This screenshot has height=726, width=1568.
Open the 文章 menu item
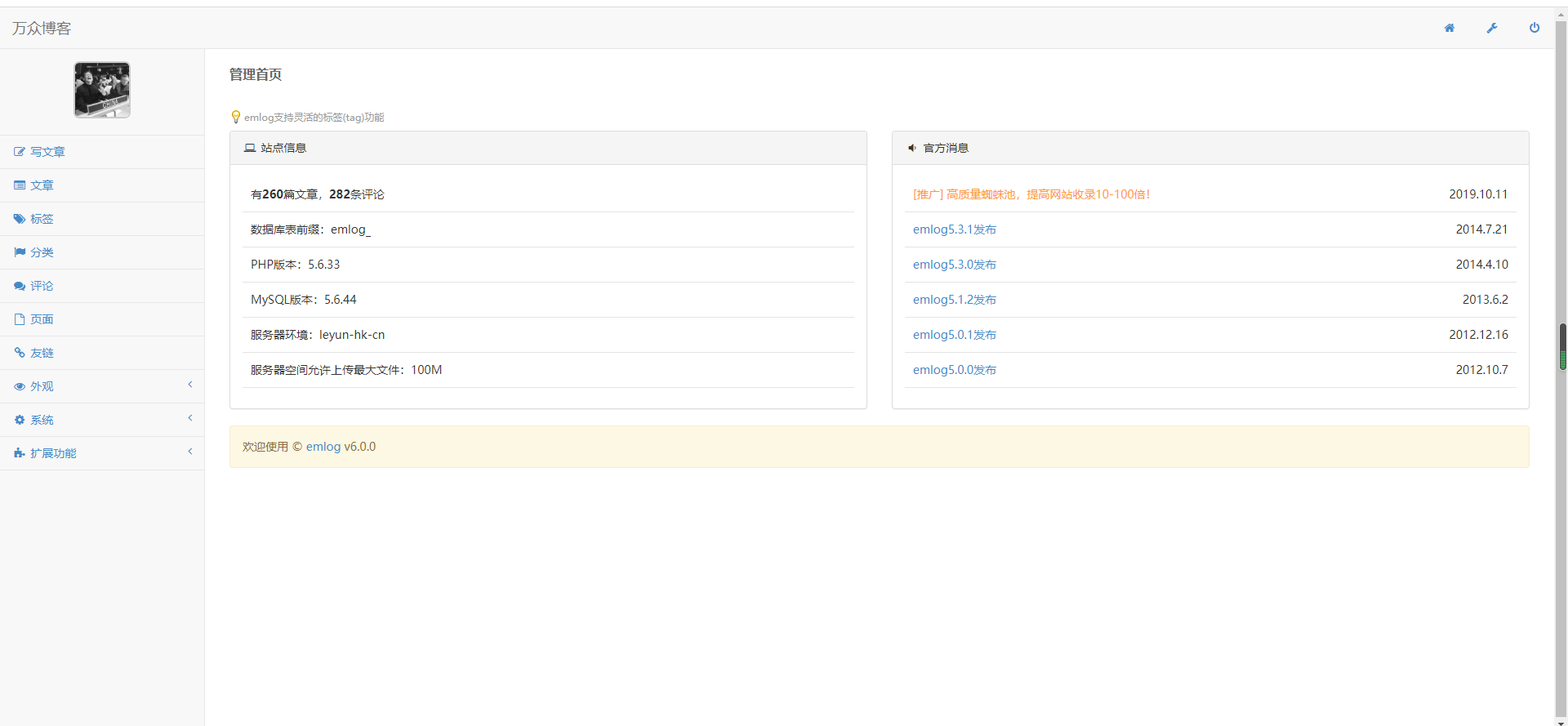click(x=42, y=185)
